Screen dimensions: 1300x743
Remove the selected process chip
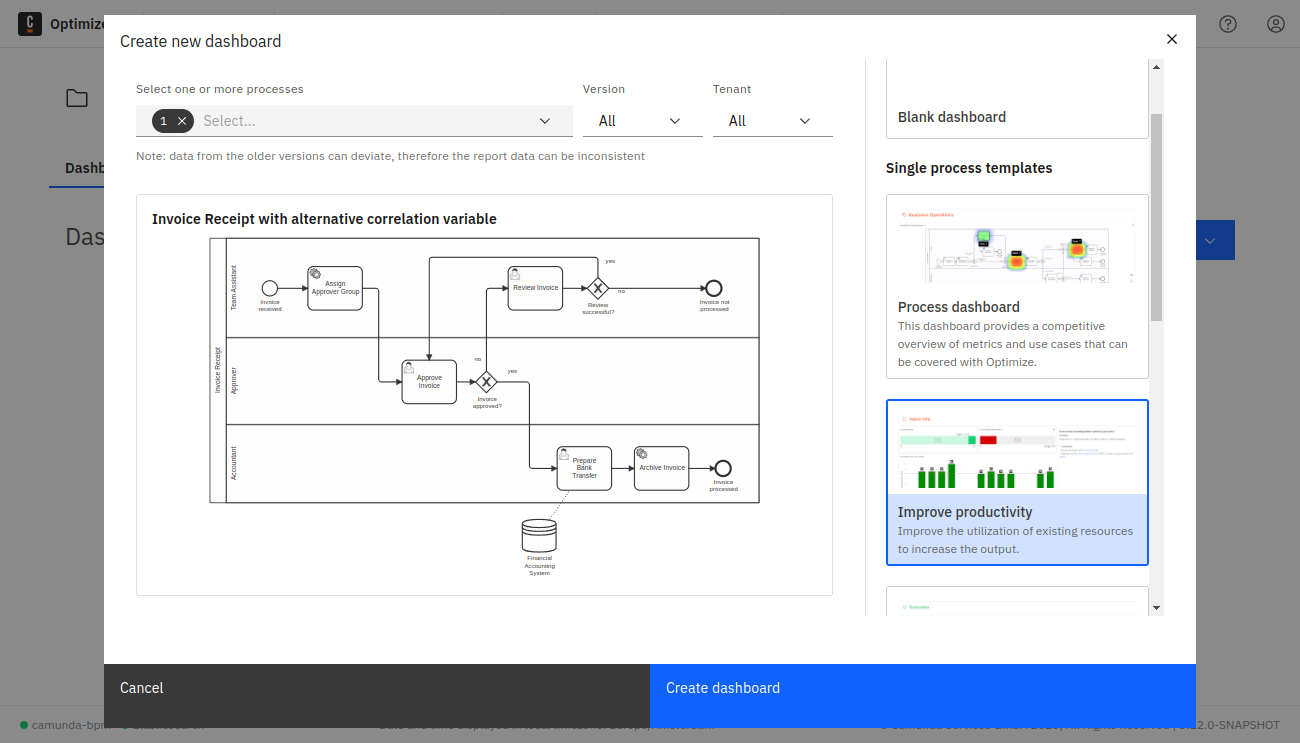click(182, 120)
